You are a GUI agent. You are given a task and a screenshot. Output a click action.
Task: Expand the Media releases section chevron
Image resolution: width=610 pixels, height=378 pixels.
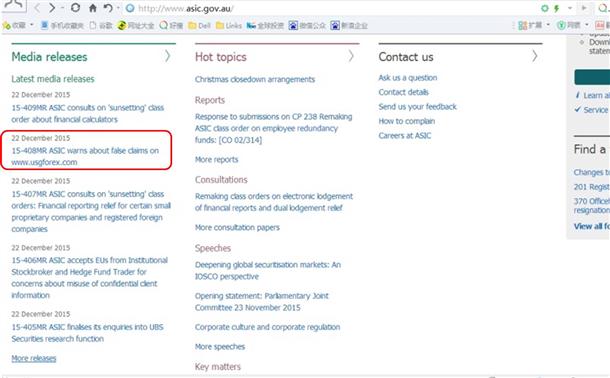coord(167,56)
